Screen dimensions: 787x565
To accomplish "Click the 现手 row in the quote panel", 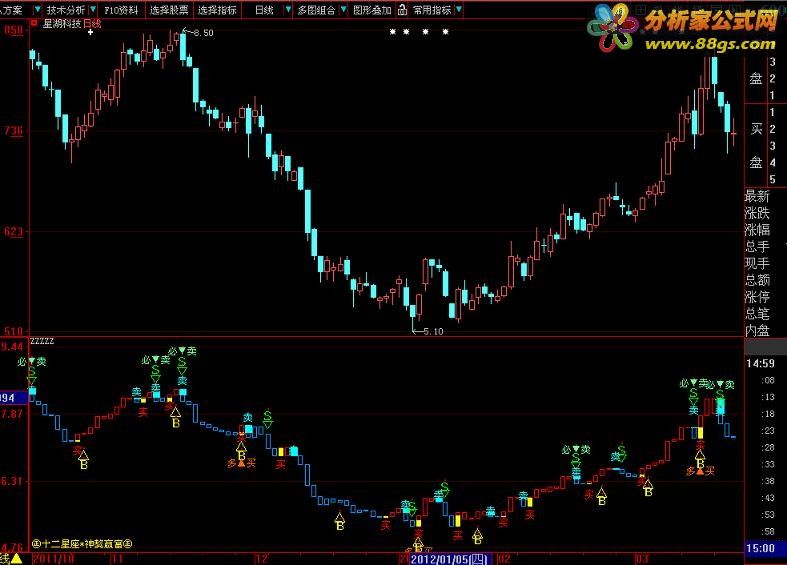I will (x=757, y=263).
